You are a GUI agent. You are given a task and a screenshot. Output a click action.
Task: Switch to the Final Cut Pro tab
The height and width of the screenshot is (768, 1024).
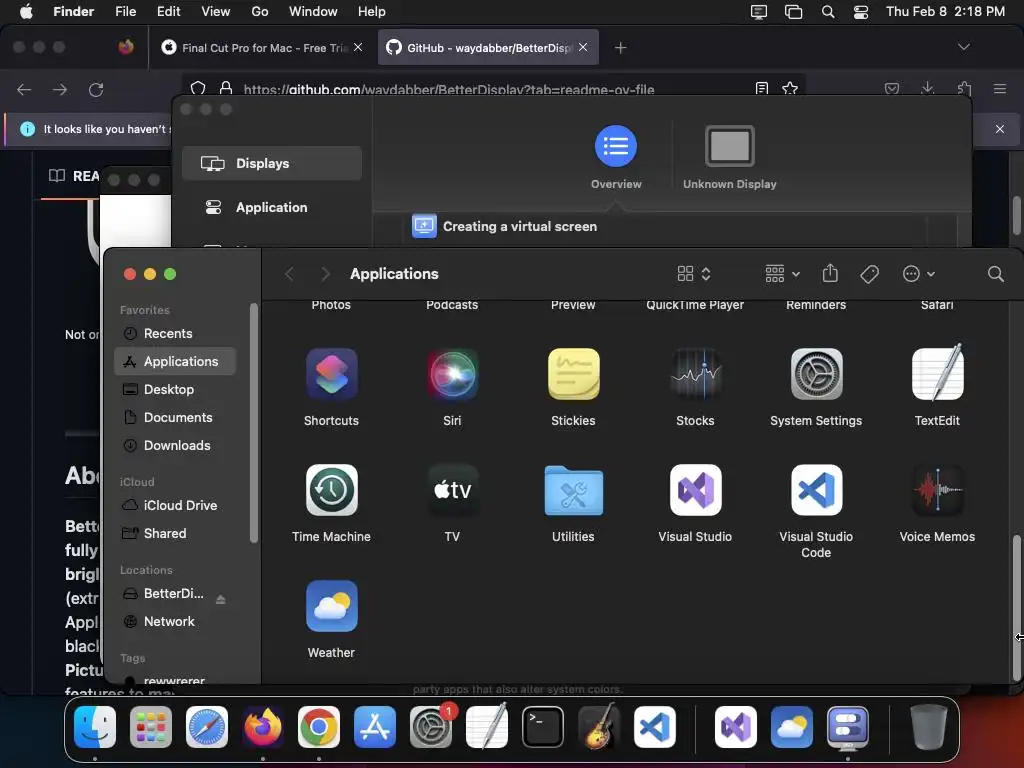(261, 47)
